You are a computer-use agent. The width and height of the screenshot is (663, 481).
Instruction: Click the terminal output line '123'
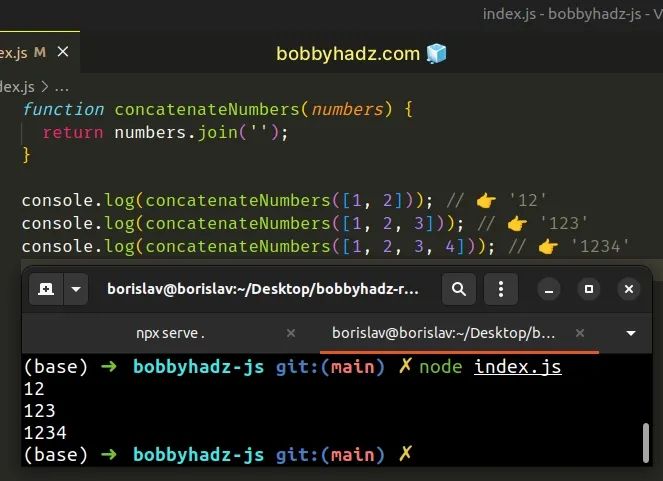click(x=39, y=411)
